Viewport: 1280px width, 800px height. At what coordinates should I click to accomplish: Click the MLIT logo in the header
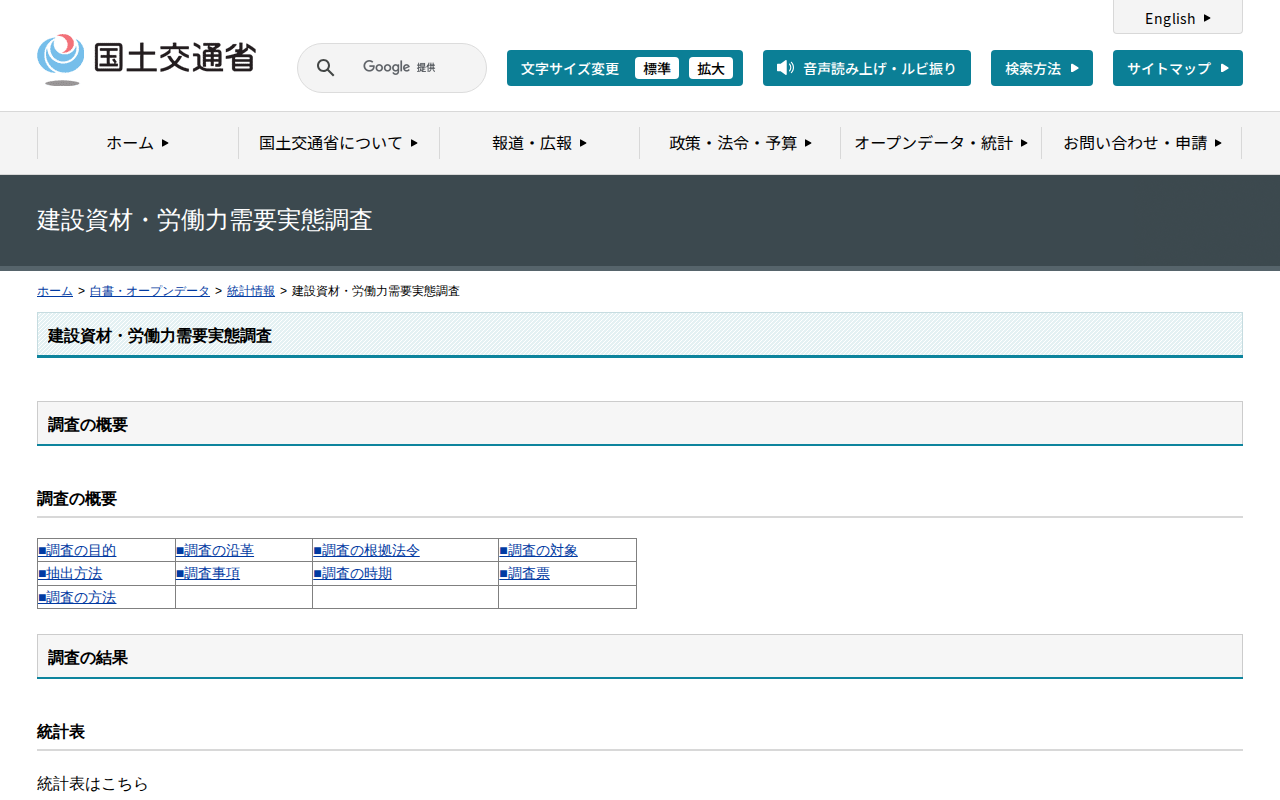(146, 59)
